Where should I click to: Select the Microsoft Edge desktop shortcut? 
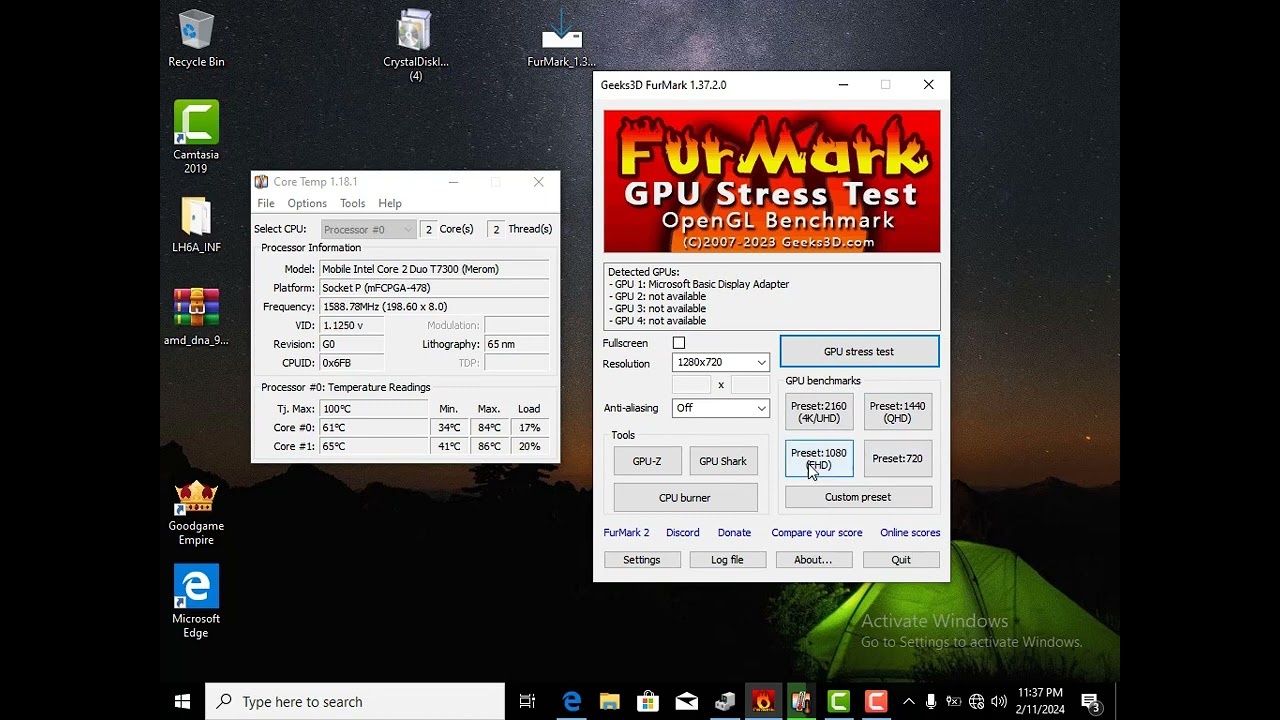tap(196, 602)
